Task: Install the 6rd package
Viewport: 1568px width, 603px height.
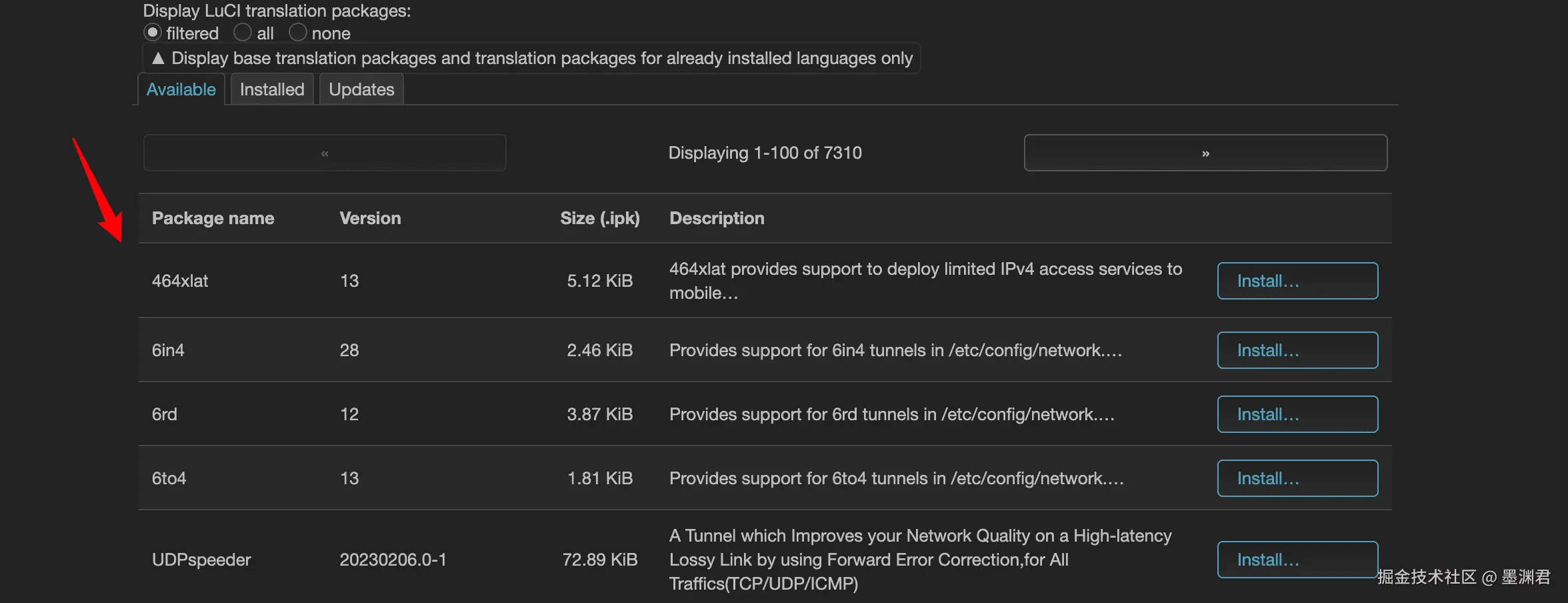Action: [x=1297, y=414]
